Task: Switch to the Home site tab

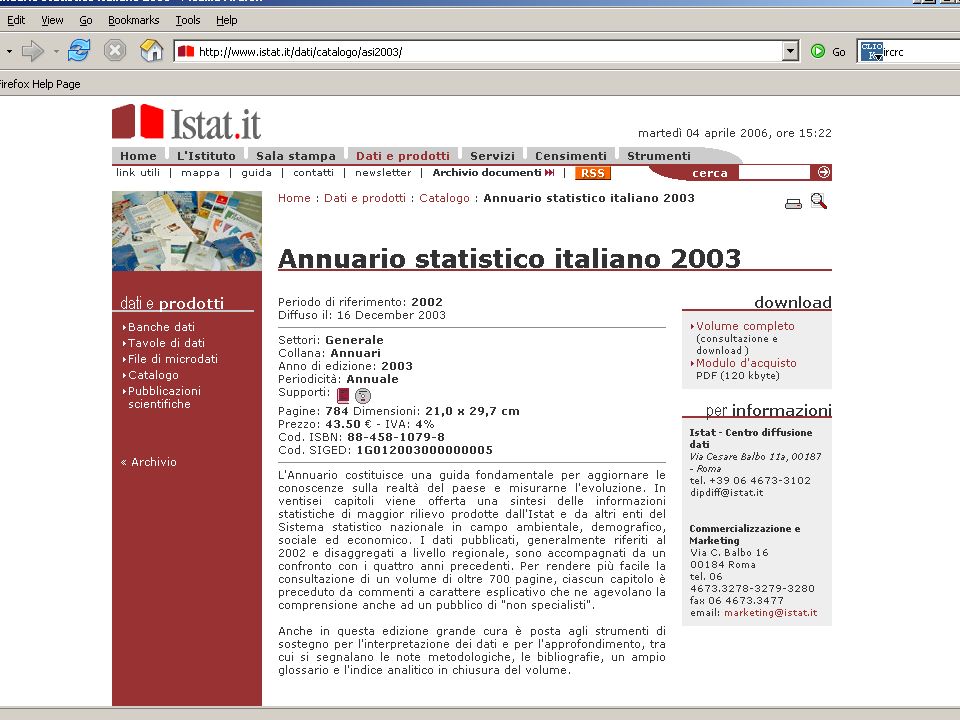Action: tap(138, 156)
